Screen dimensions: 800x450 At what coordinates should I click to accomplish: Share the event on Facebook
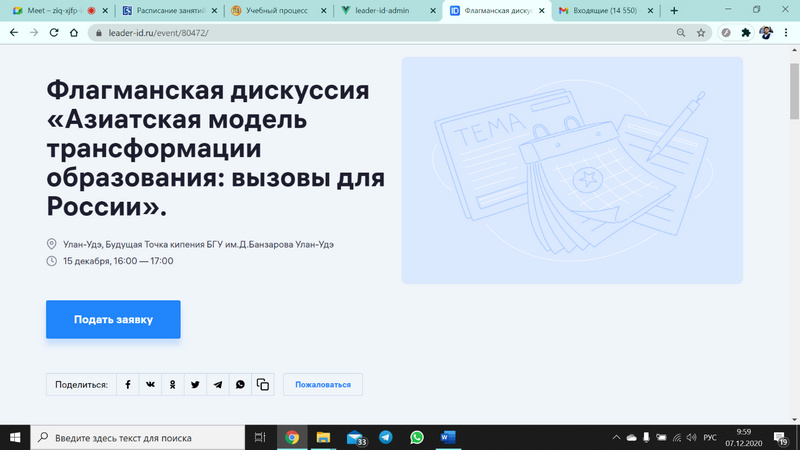(128, 385)
